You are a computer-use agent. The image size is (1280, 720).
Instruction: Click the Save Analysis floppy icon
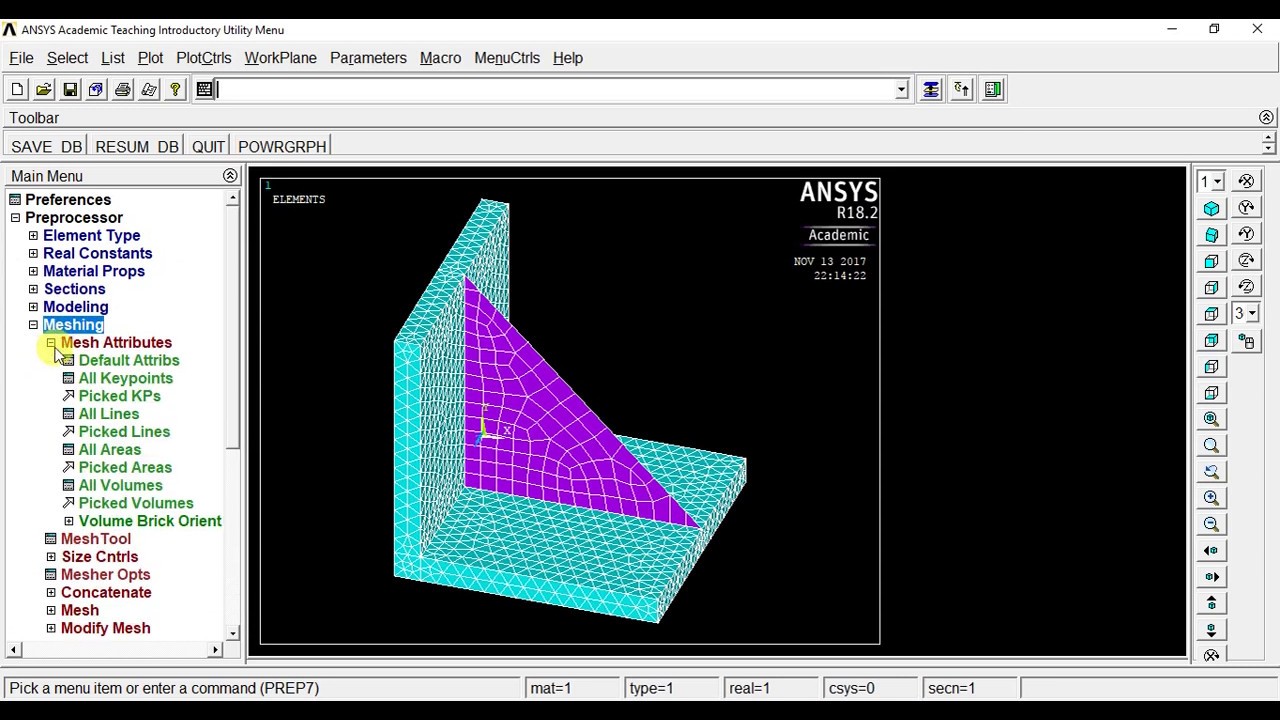pos(70,90)
